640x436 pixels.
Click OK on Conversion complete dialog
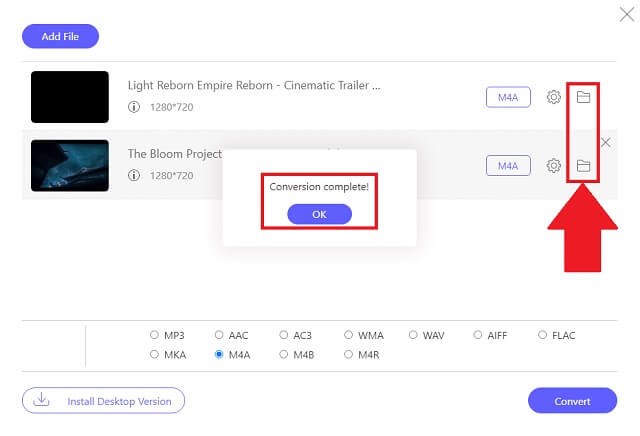click(319, 214)
